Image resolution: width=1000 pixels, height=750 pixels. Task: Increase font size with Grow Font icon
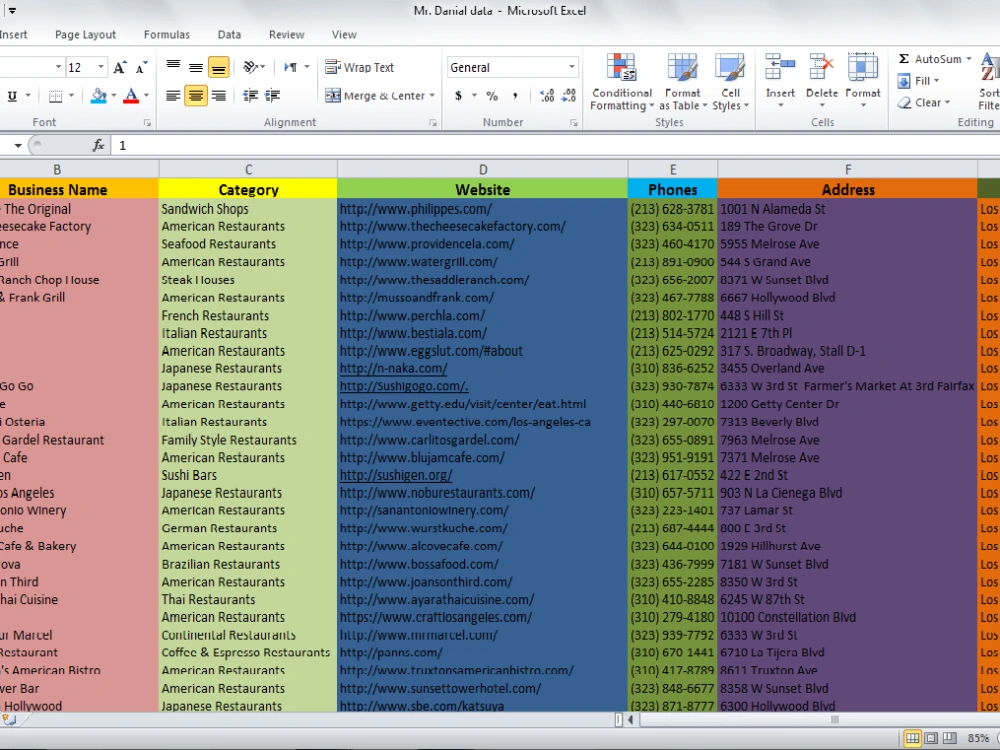coord(120,68)
